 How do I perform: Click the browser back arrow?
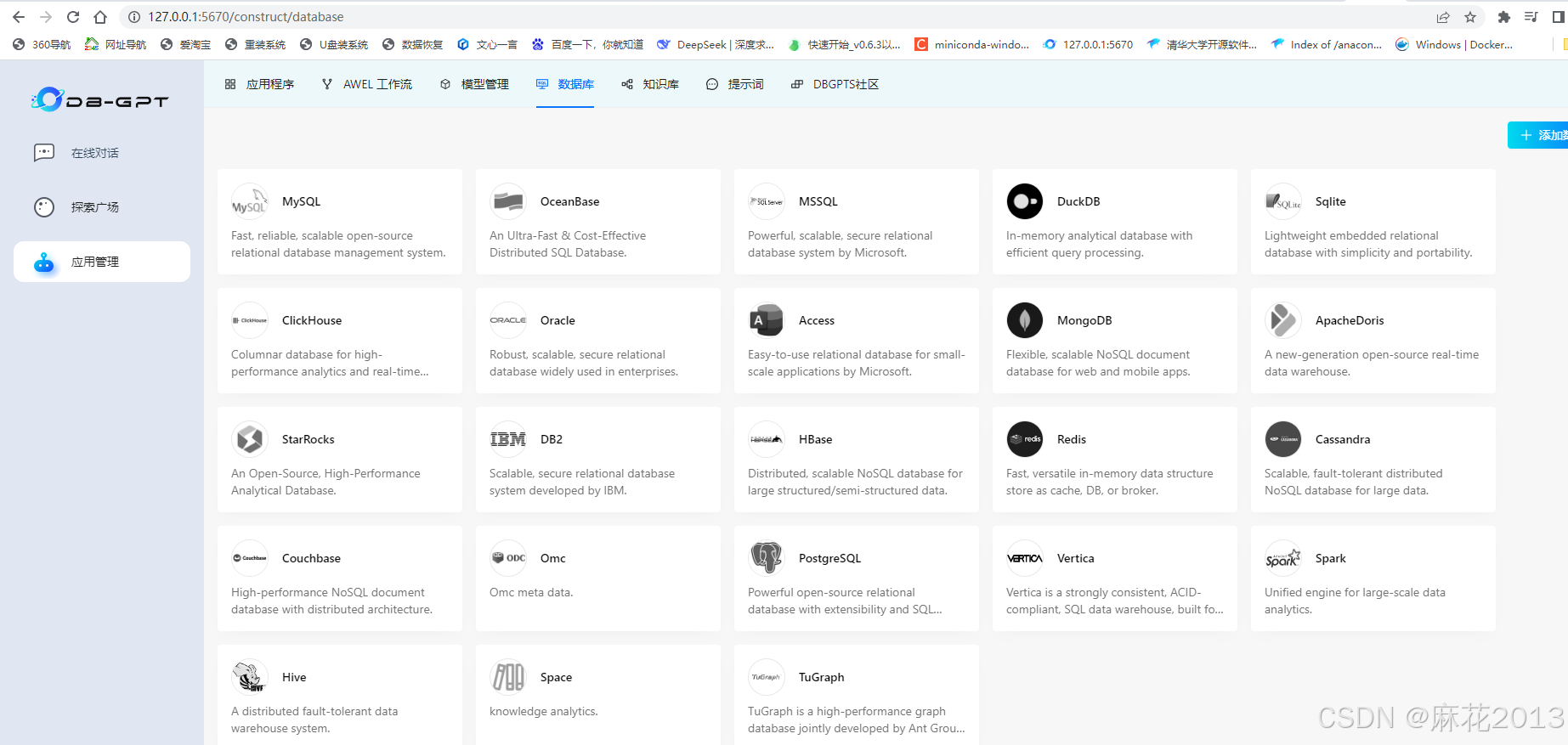[x=19, y=17]
